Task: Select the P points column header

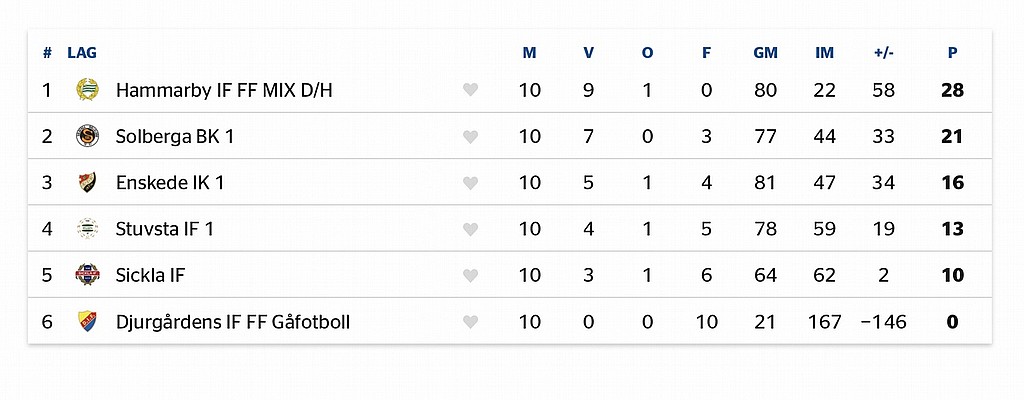Action: click(x=952, y=53)
